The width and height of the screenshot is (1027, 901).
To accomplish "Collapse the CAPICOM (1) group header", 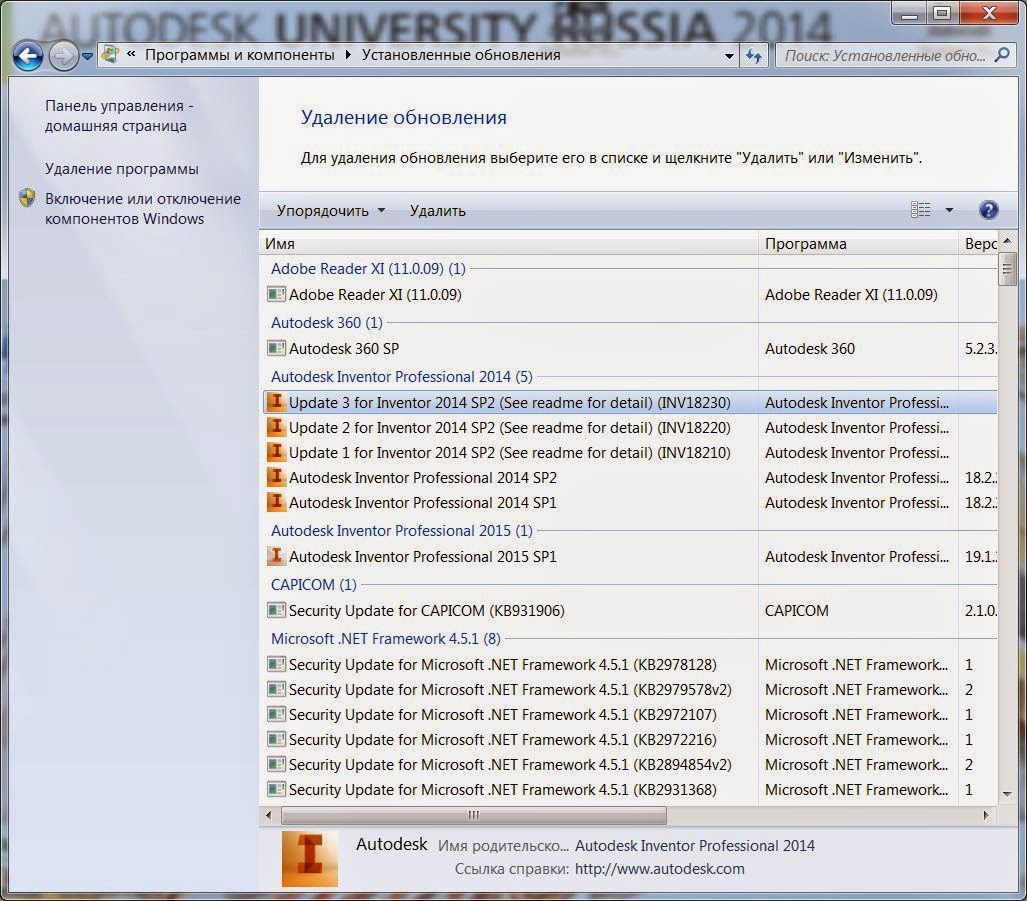I will pyautogui.click(x=314, y=585).
